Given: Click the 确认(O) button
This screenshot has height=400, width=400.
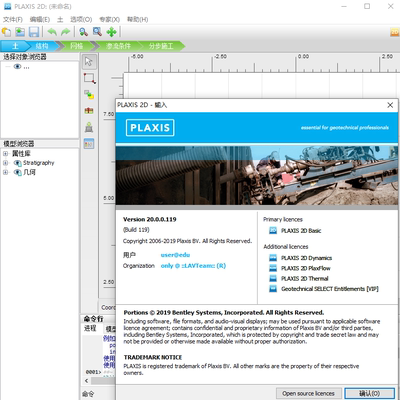Looking at the screenshot, I should 370,393.
